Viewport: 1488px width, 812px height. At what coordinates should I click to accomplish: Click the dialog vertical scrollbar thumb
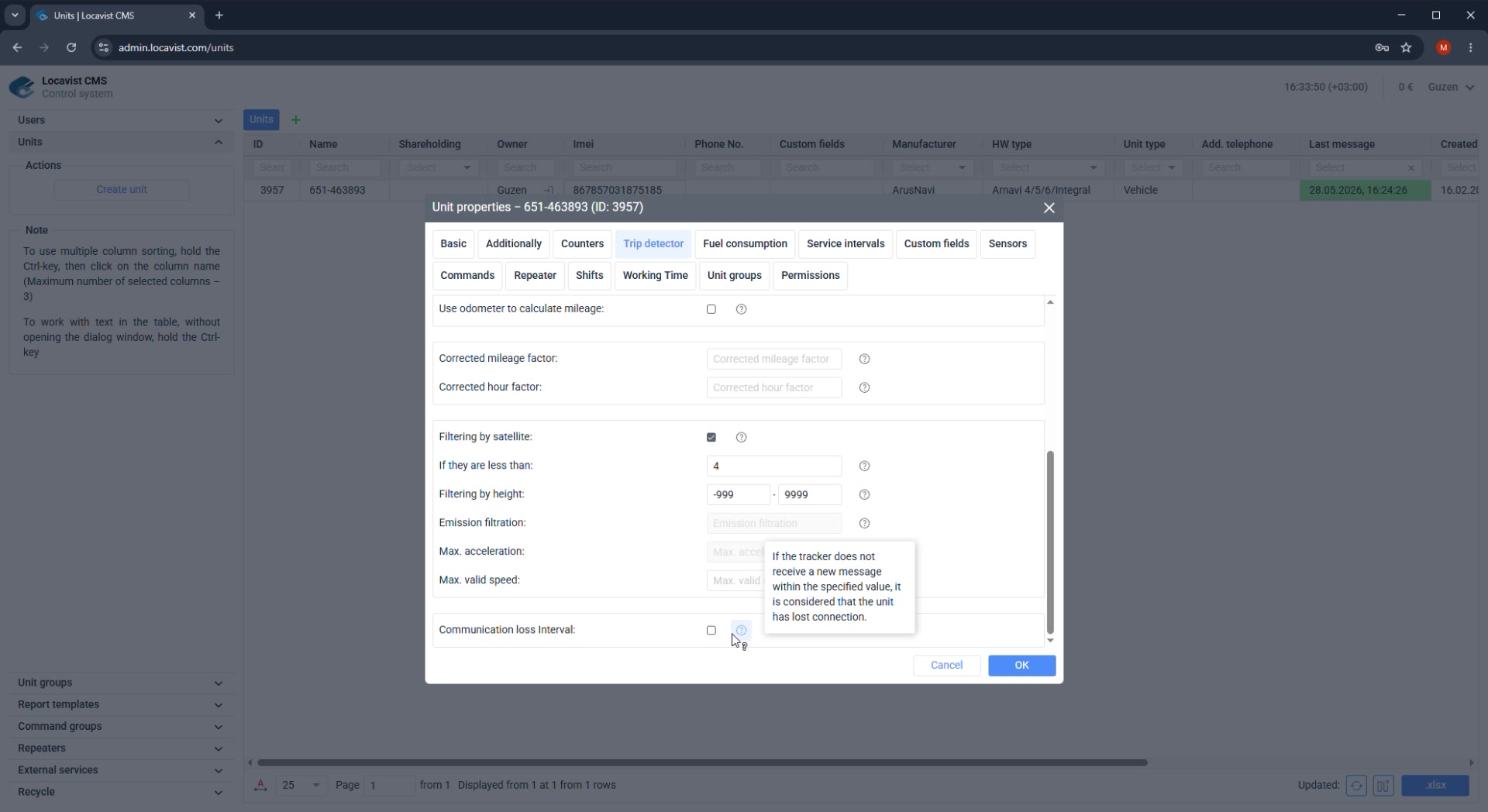(1050, 542)
